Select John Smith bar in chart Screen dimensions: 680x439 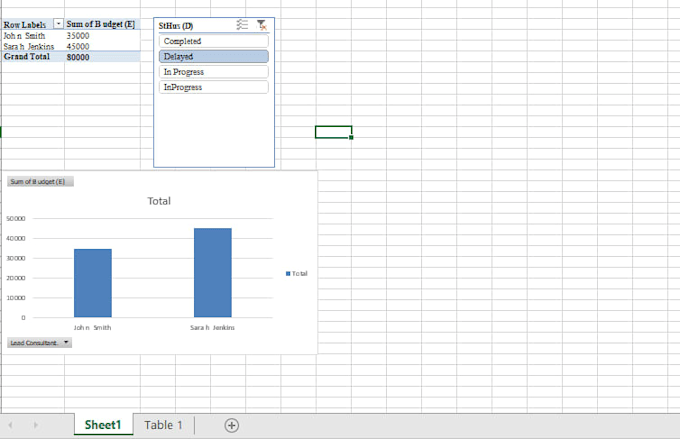(x=93, y=283)
